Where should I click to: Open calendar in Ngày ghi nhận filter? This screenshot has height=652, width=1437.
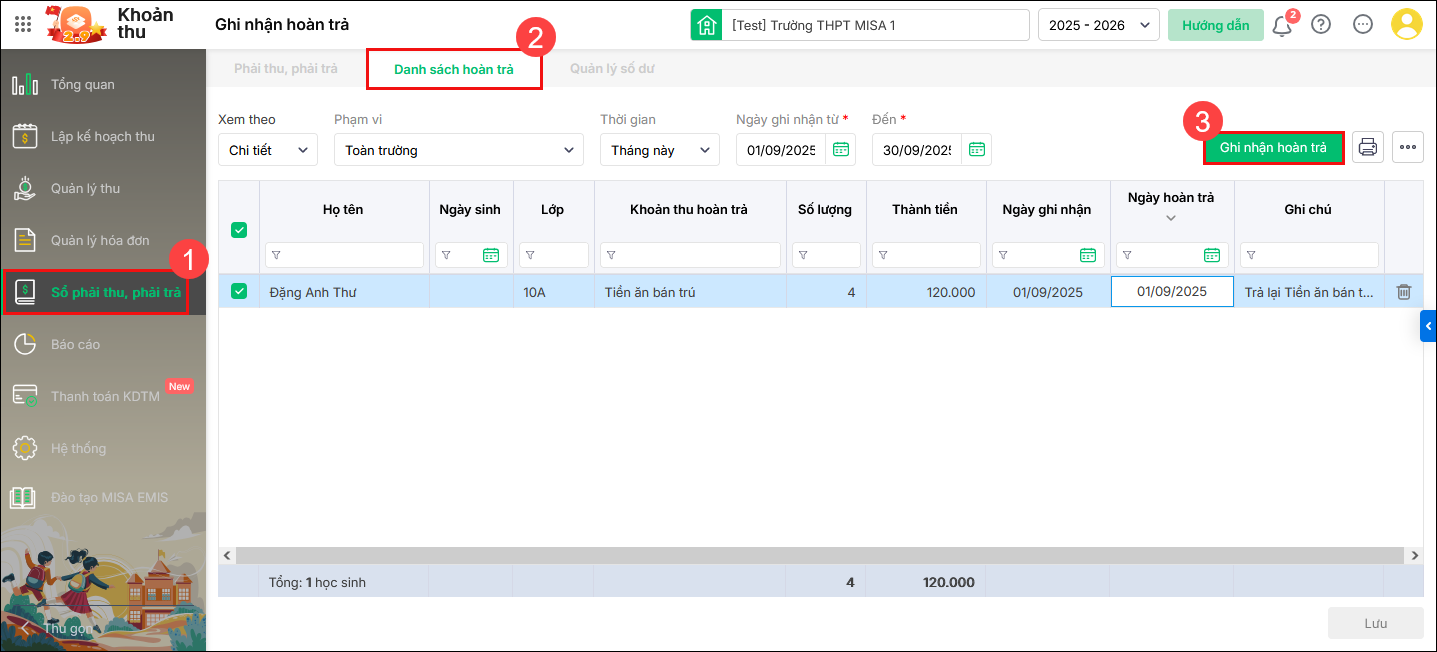click(1088, 255)
